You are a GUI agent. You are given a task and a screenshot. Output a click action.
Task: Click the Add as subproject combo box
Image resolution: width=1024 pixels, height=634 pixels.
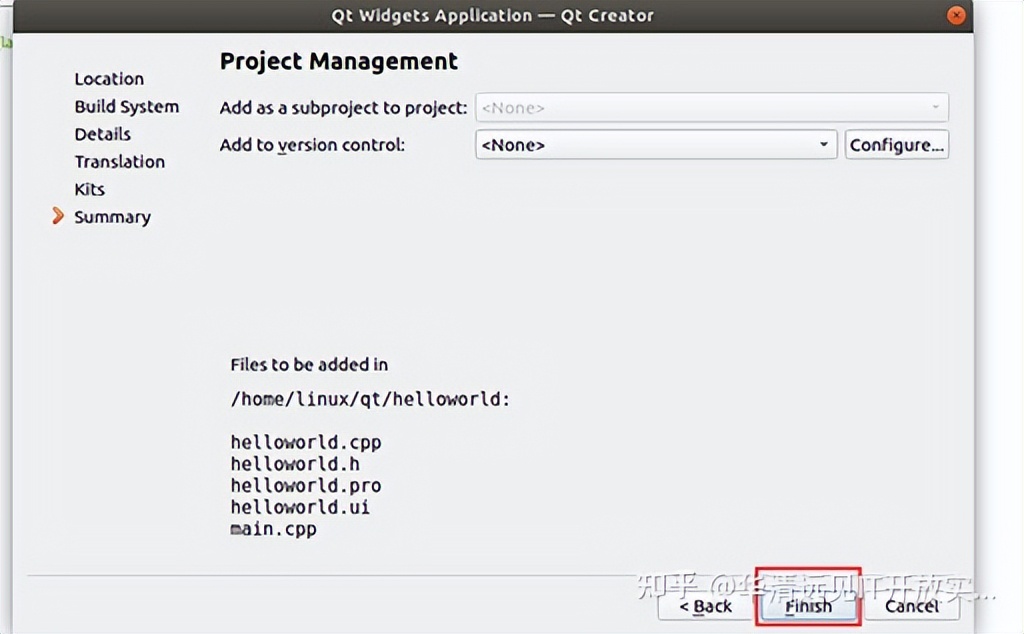point(711,108)
